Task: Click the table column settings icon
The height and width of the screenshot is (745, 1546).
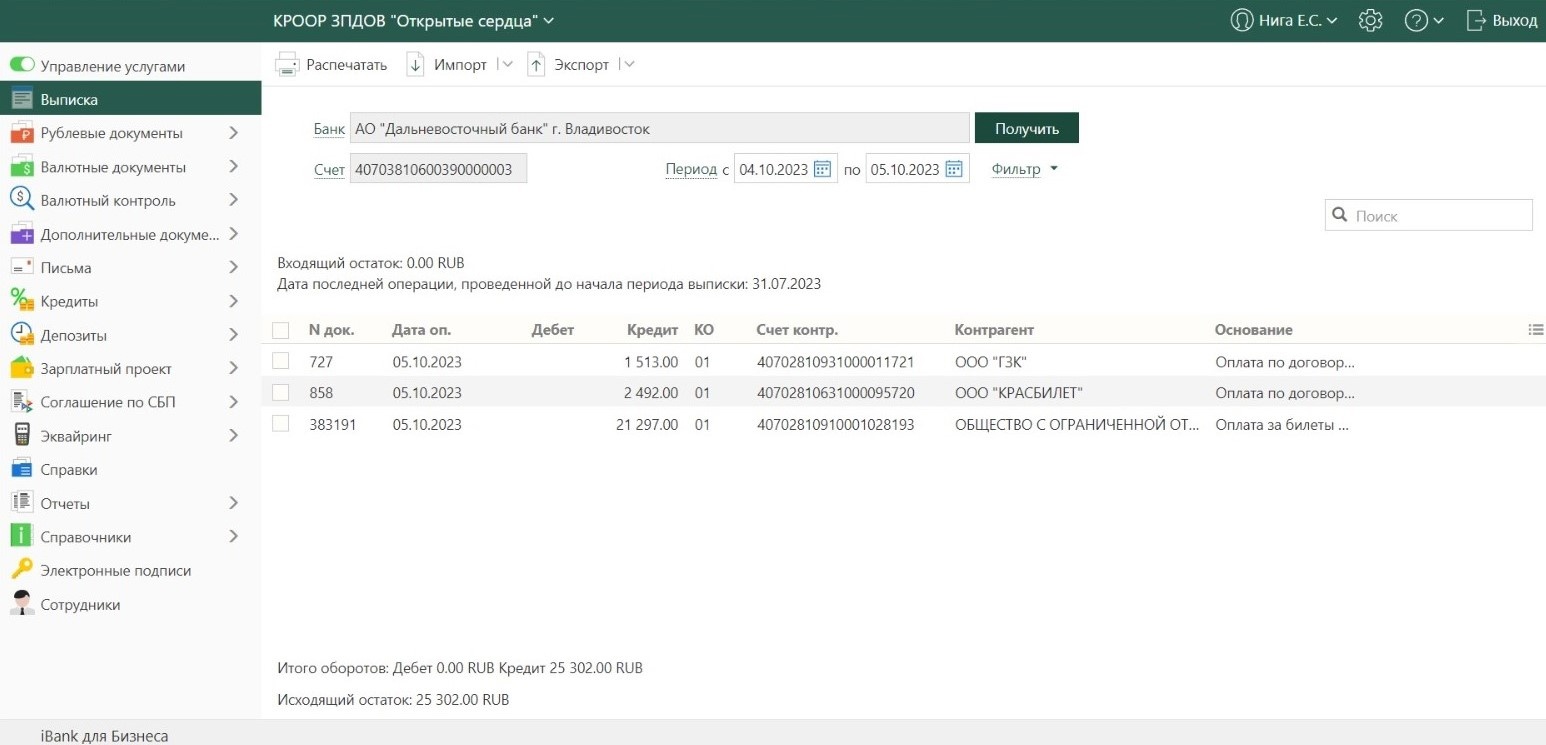Action: click(1536, 329)
